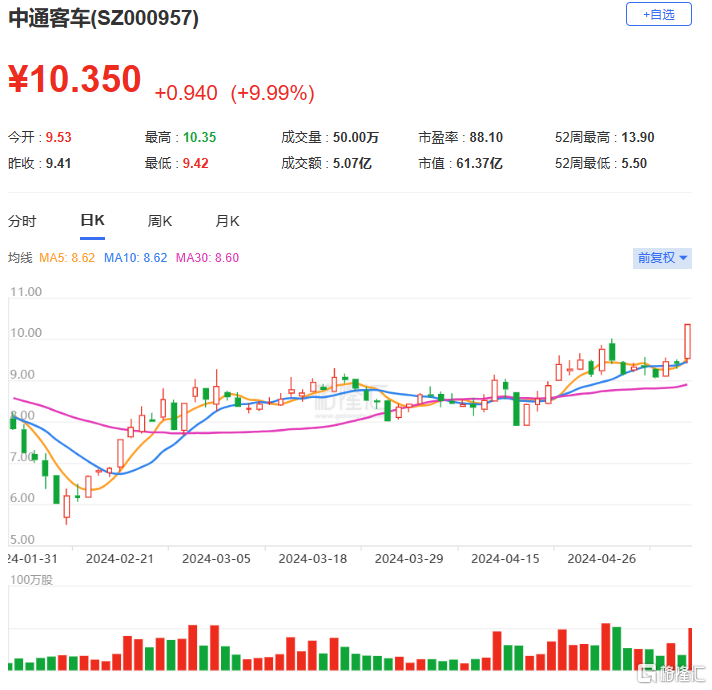Click the price change +0.940
This screenshot has height=690, width=712.
186,93
